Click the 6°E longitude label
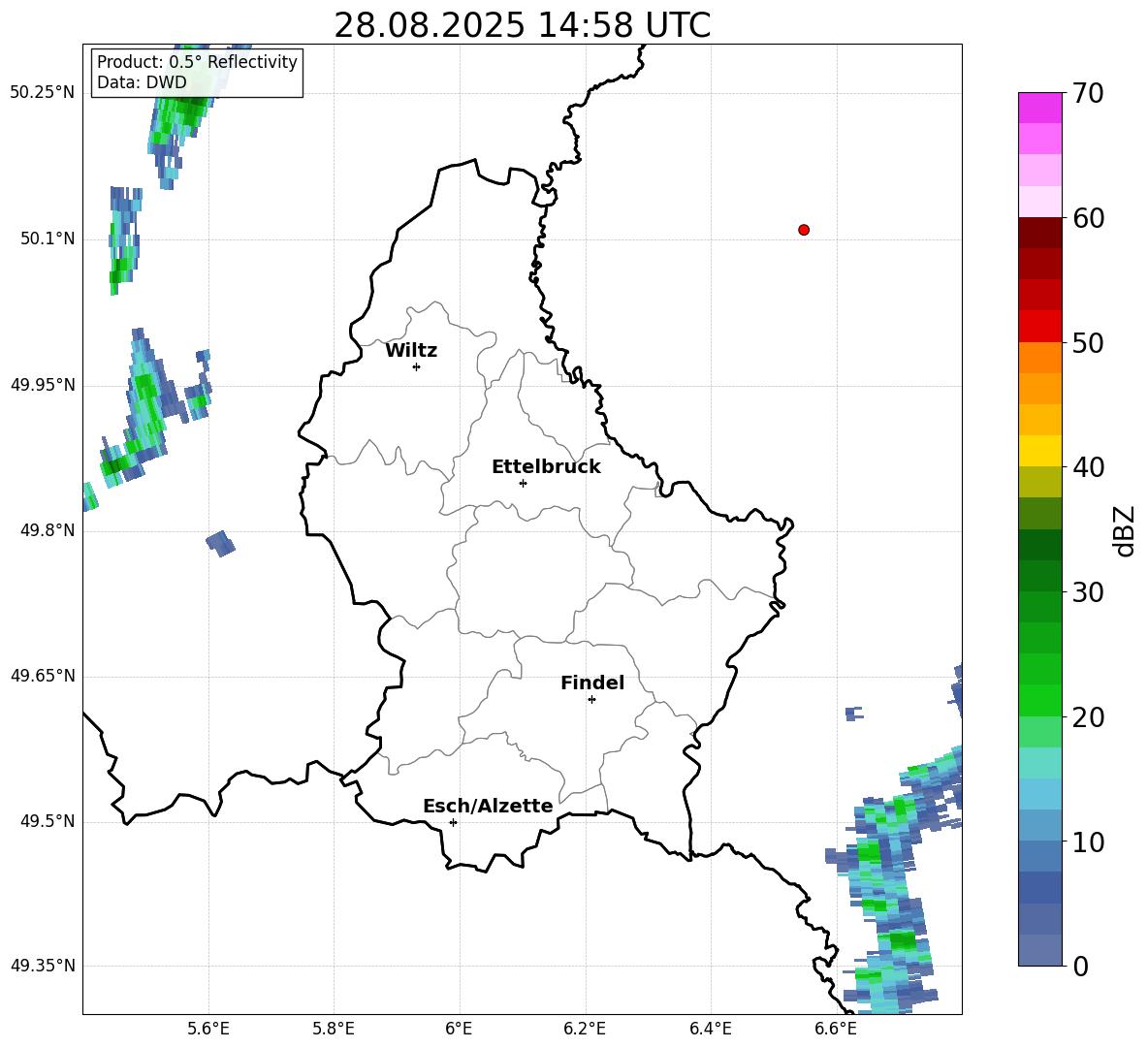 [x=459, y=1029]
